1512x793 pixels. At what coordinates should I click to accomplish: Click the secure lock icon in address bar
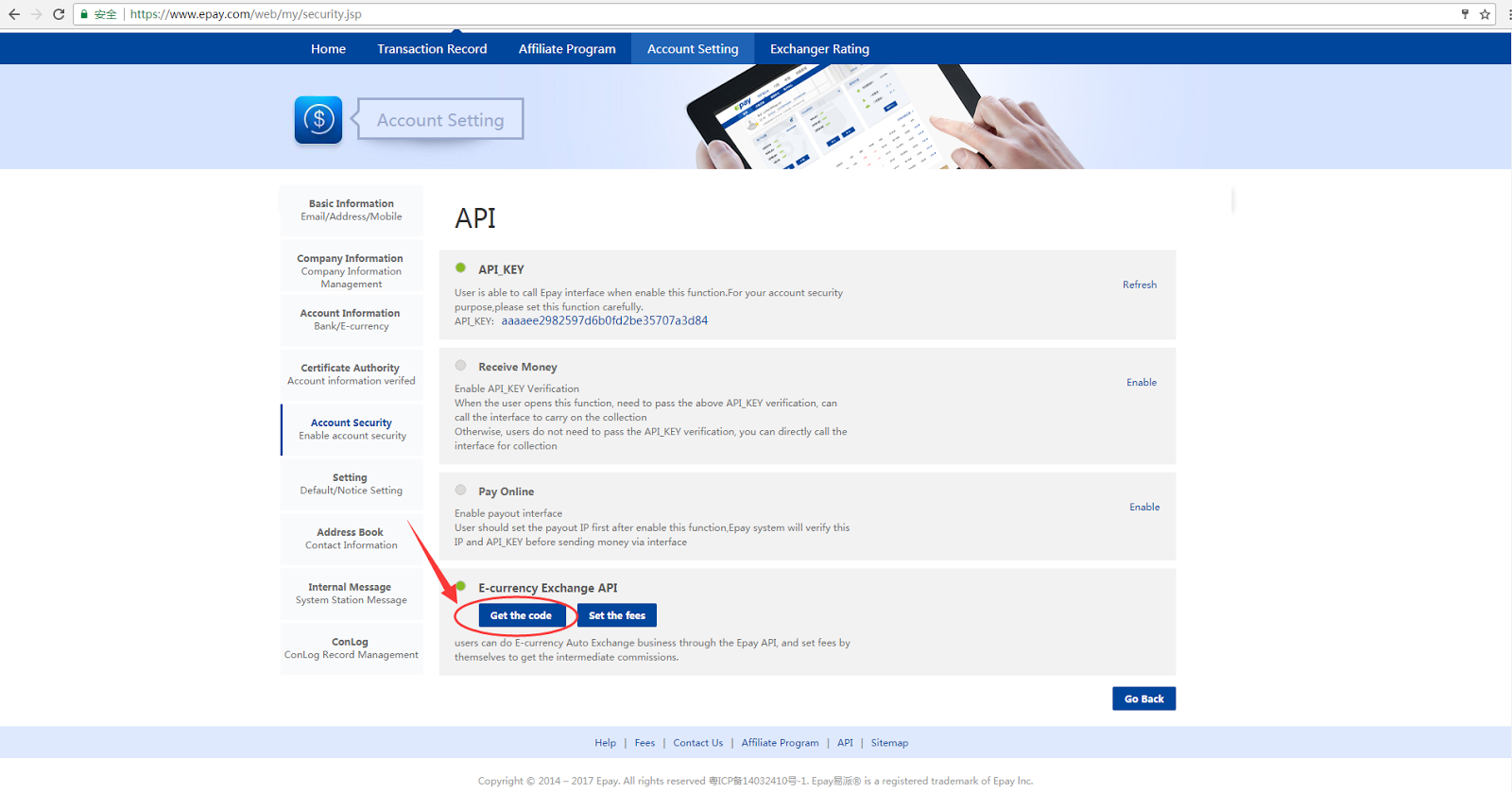[x=84, y=14]
